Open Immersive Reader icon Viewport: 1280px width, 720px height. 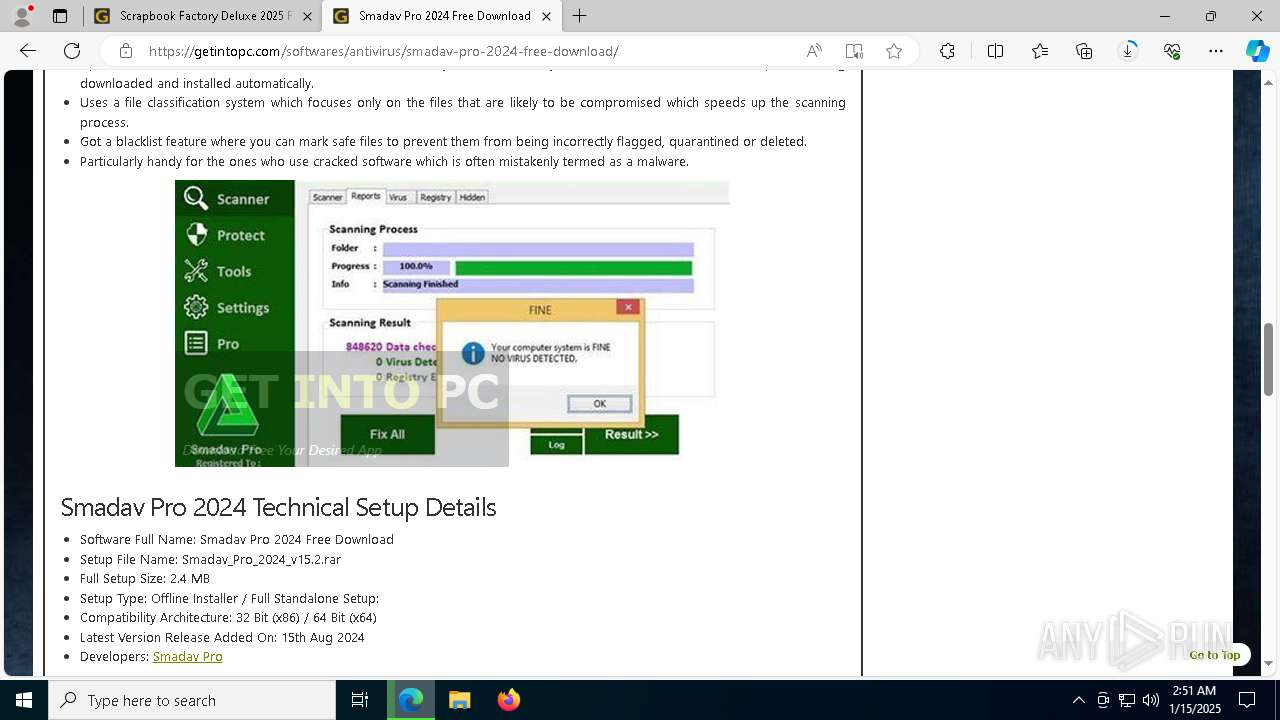(854, 51)
